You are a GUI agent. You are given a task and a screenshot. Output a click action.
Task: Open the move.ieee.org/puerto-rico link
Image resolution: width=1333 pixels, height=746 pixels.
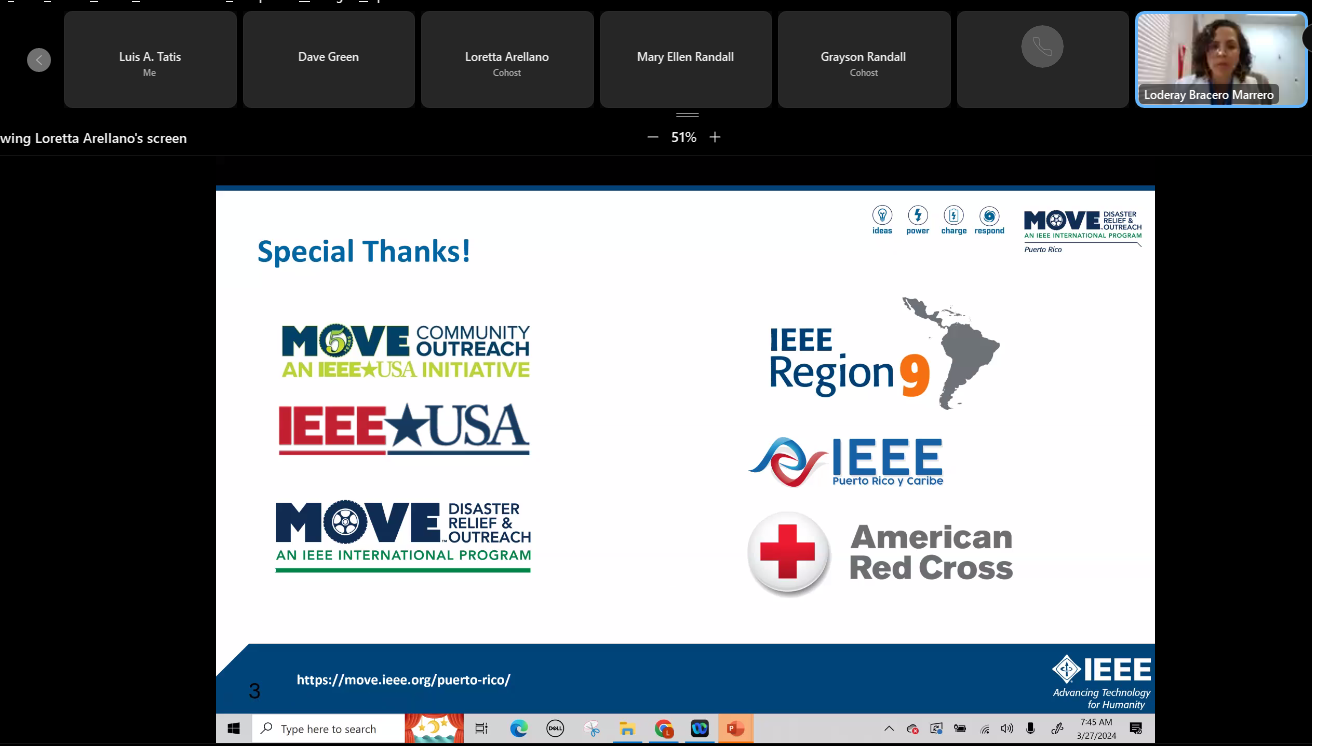(403, 680)
